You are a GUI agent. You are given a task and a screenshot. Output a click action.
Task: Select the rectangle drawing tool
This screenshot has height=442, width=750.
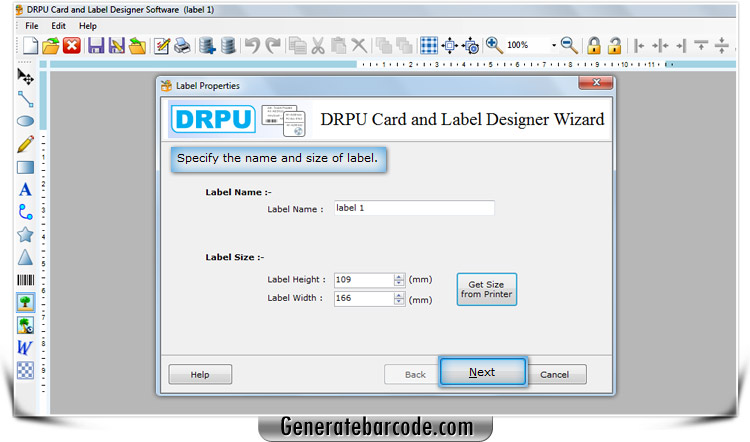[x=25, y=167]
